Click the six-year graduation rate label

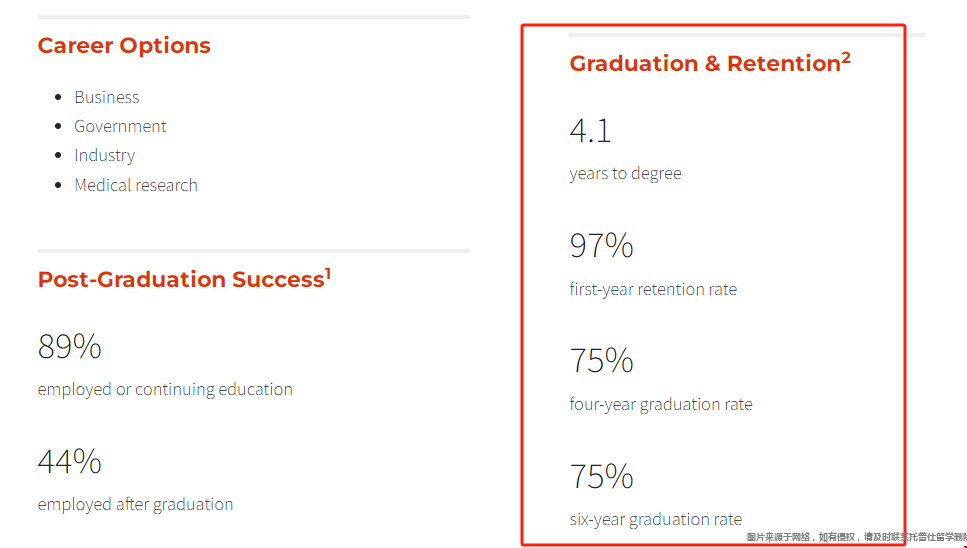656,520
